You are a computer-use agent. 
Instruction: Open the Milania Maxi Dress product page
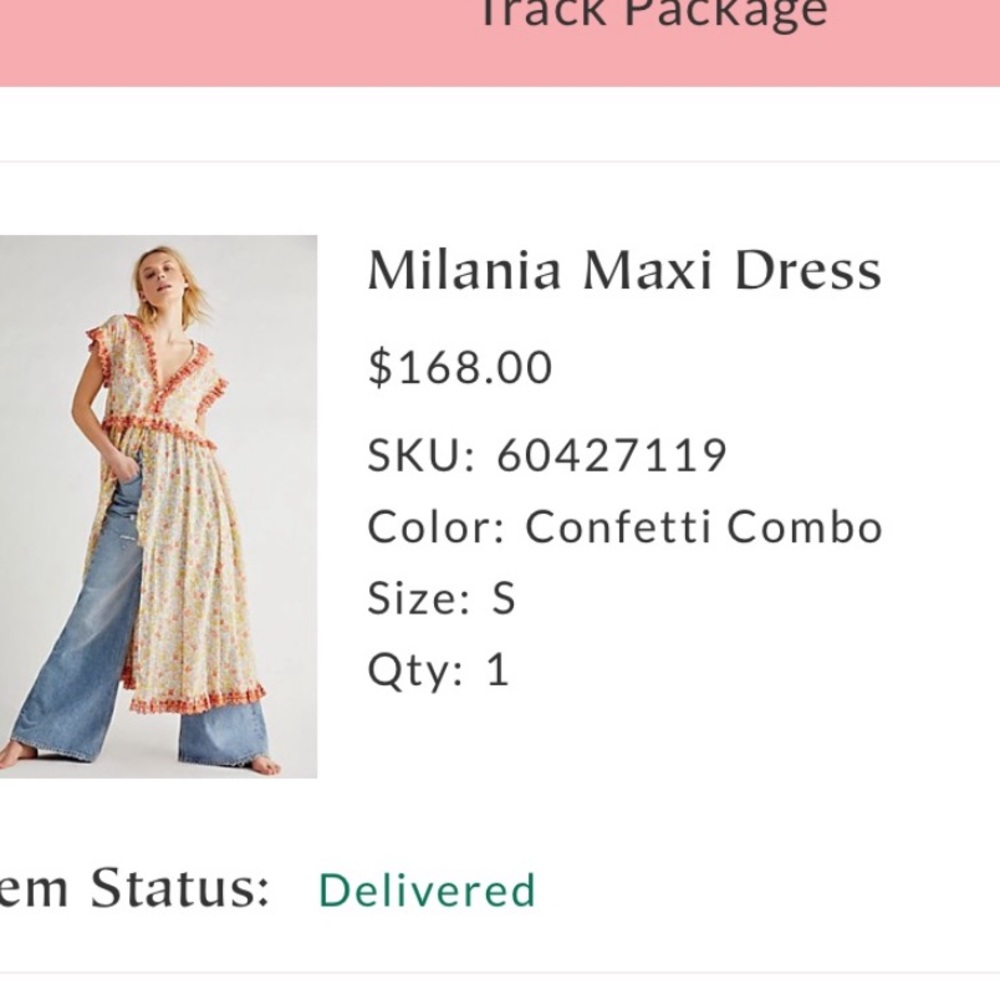pyautogui.click(x=624, y=268)
